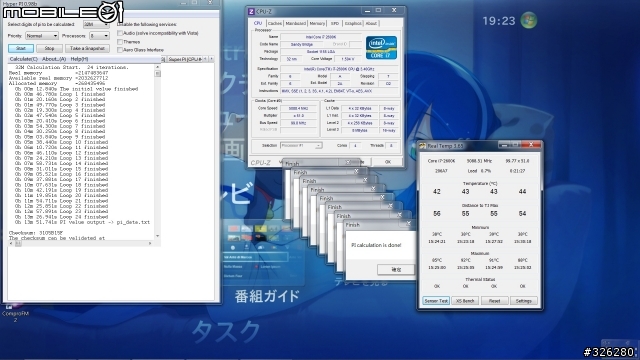Click Take a Snapshot button

click(87, 48)
